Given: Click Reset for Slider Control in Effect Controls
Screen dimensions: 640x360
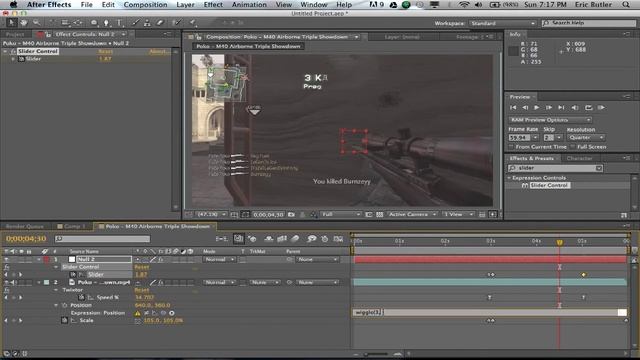Looking at the screenshot, I should point(105,51).
